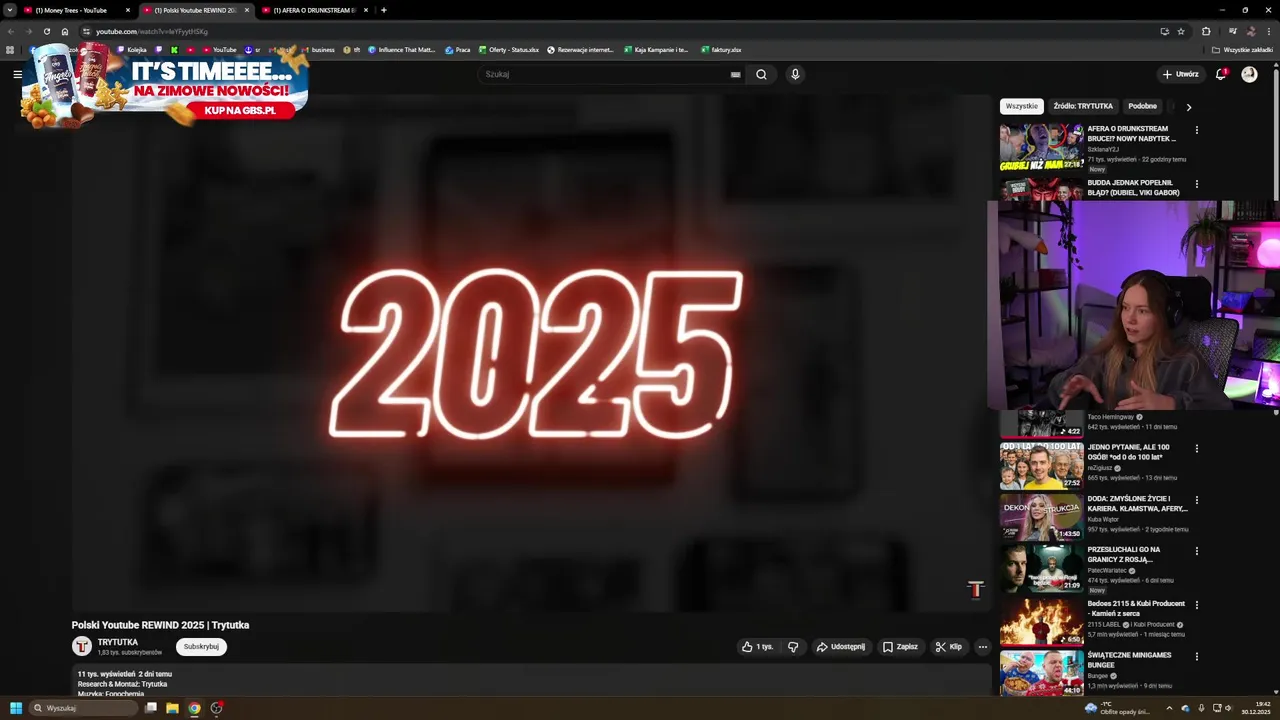Open the TRYTUTKA channel name link

coord(118,642)
